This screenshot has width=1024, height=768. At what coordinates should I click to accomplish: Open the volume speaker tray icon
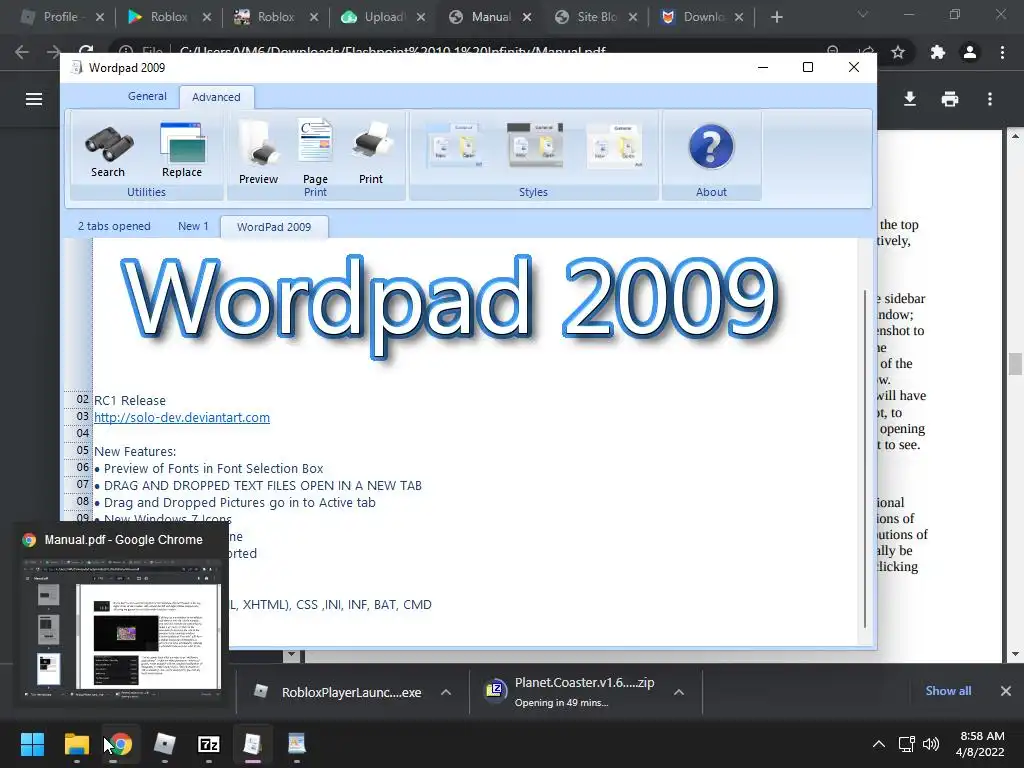tap(931, 744)
